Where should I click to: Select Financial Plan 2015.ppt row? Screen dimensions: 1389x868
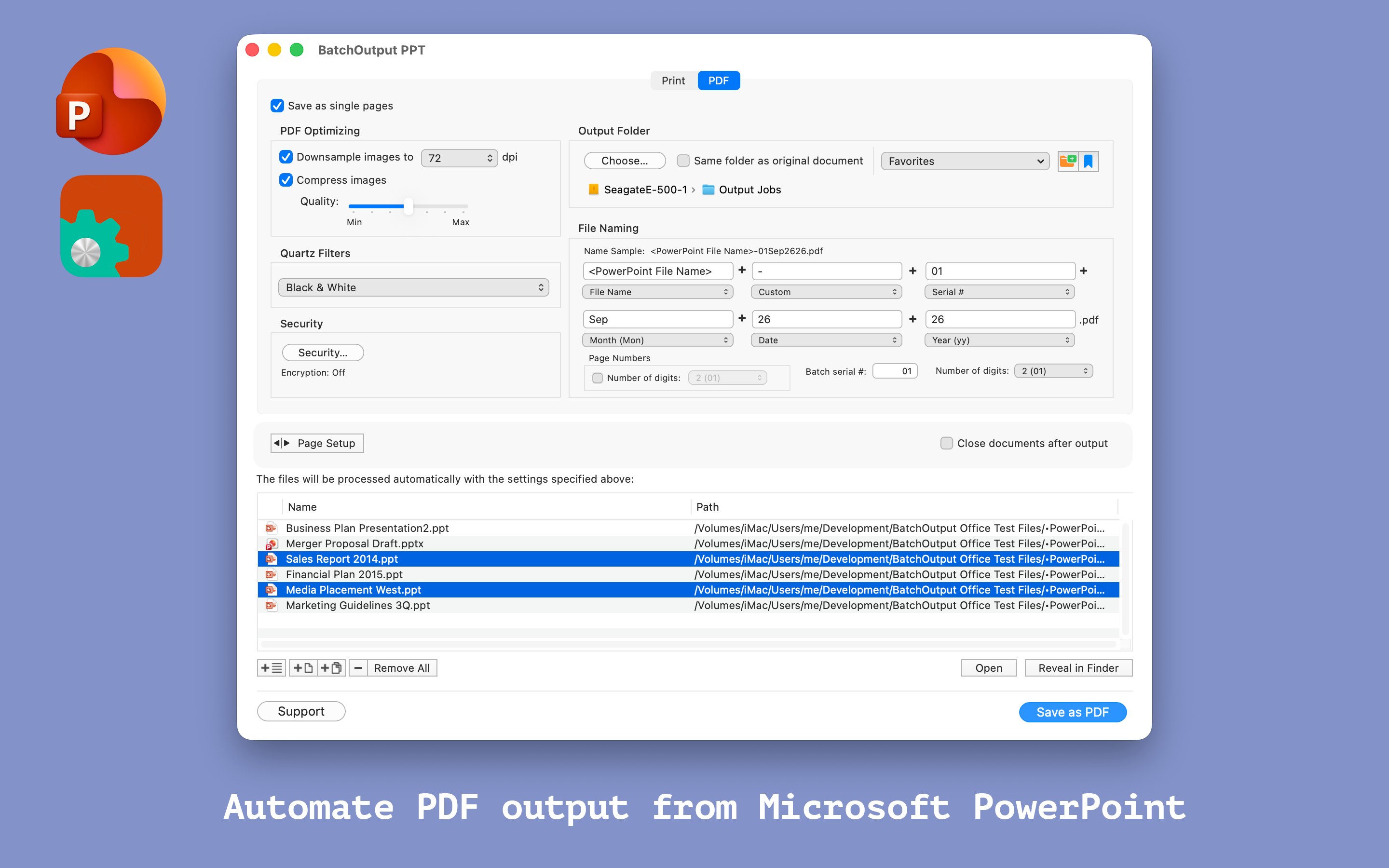point(688,575)
